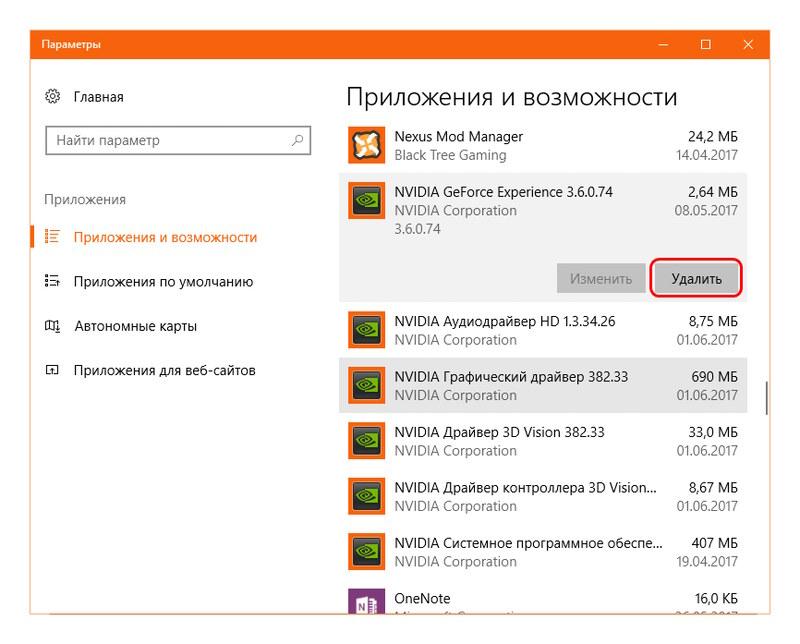Click the Удалить button
This screenshot has width=800, height=644.
[696, 279]
